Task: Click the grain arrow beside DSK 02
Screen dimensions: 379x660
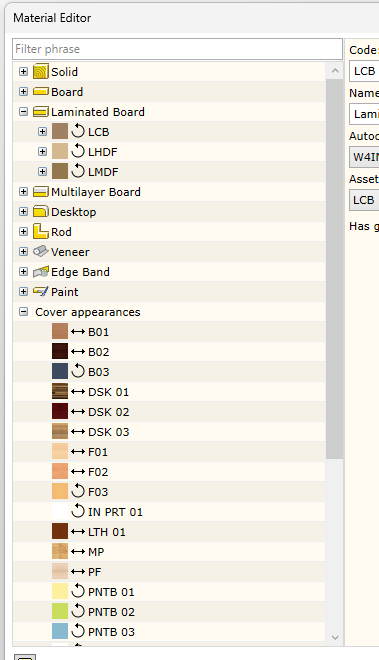Action: pyautogui.click(x=78, y=412)
